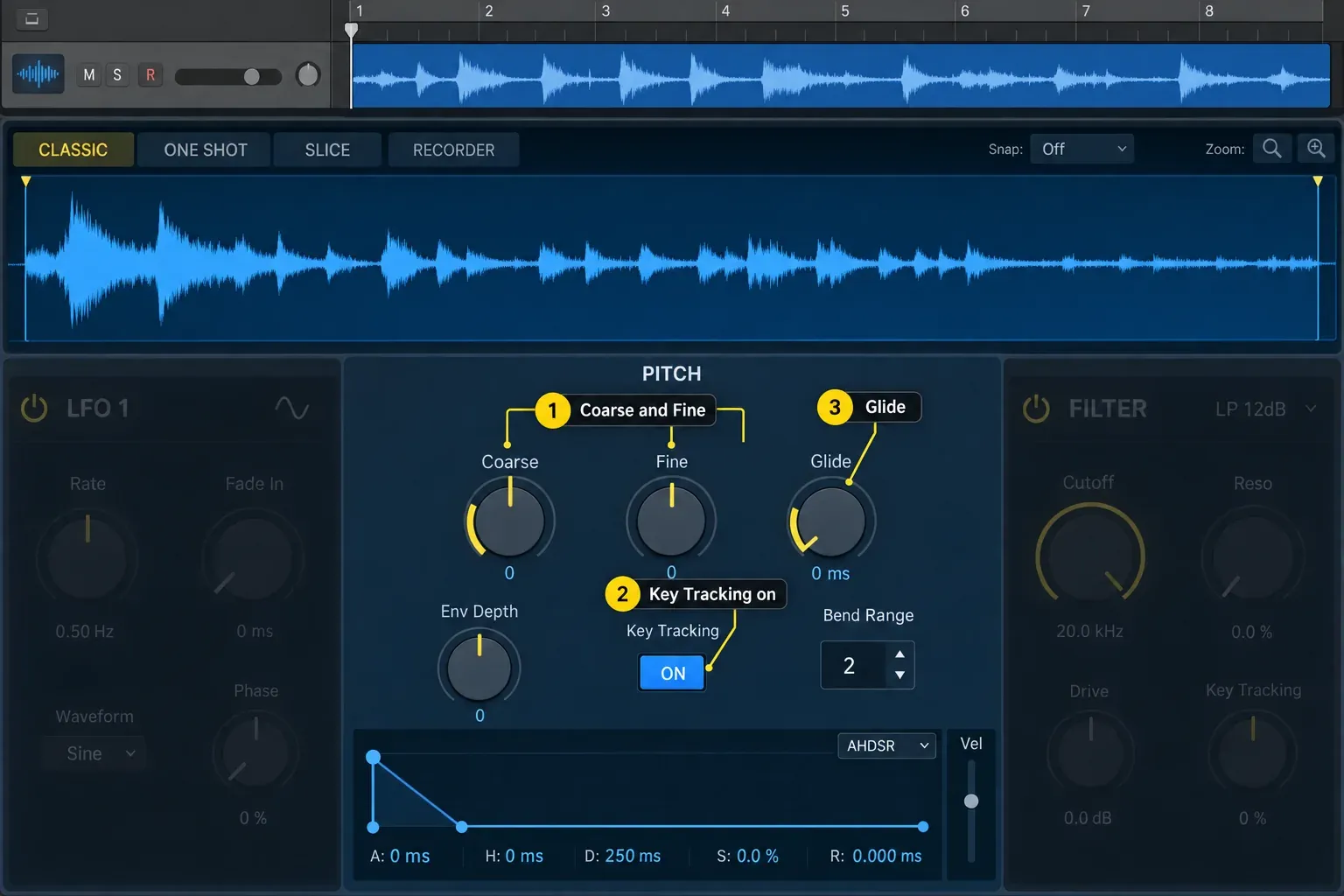The height and width of the screenshot is (896, 1344).
Task: Click the envelope attack peak point
Action: (374, 757)
